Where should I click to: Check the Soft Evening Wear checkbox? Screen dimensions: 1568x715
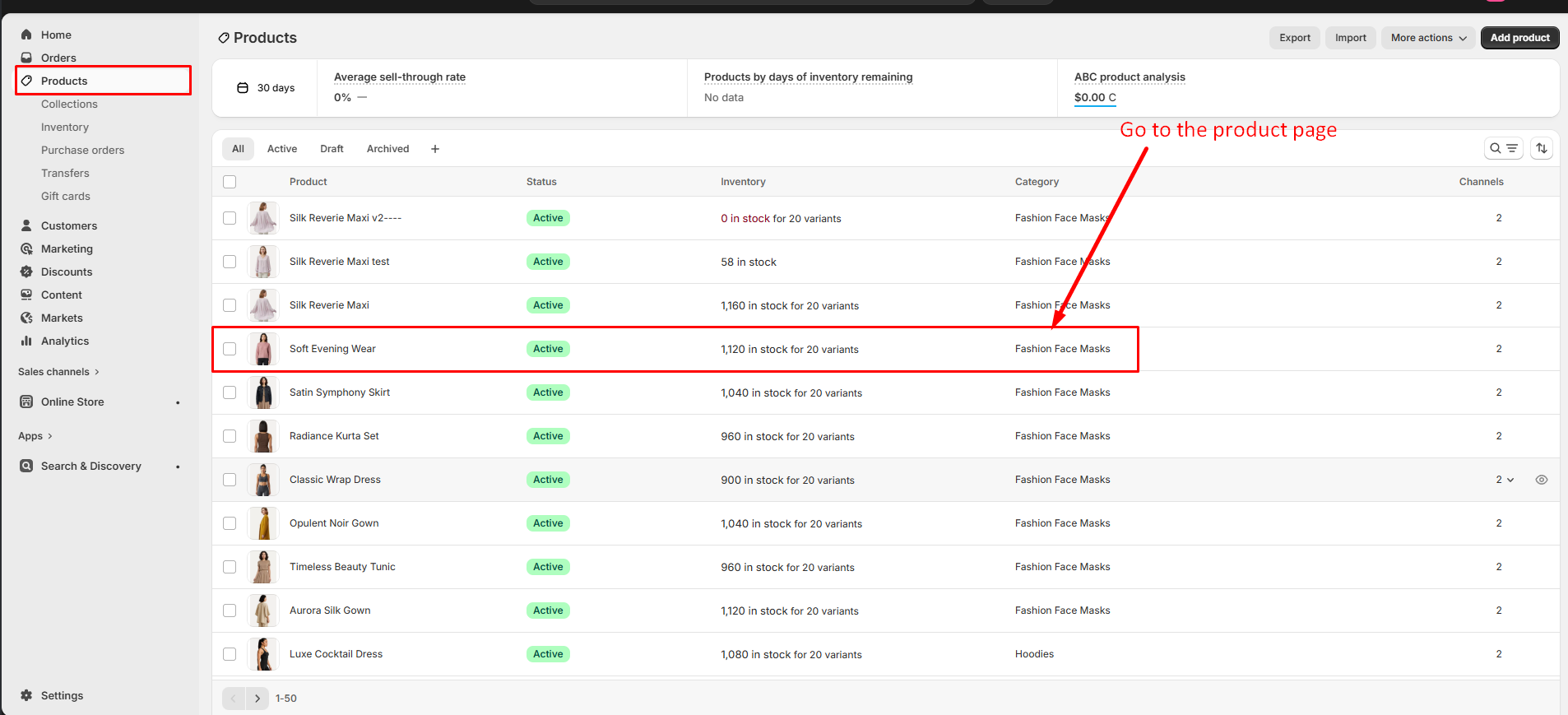[x=230, y=349]
